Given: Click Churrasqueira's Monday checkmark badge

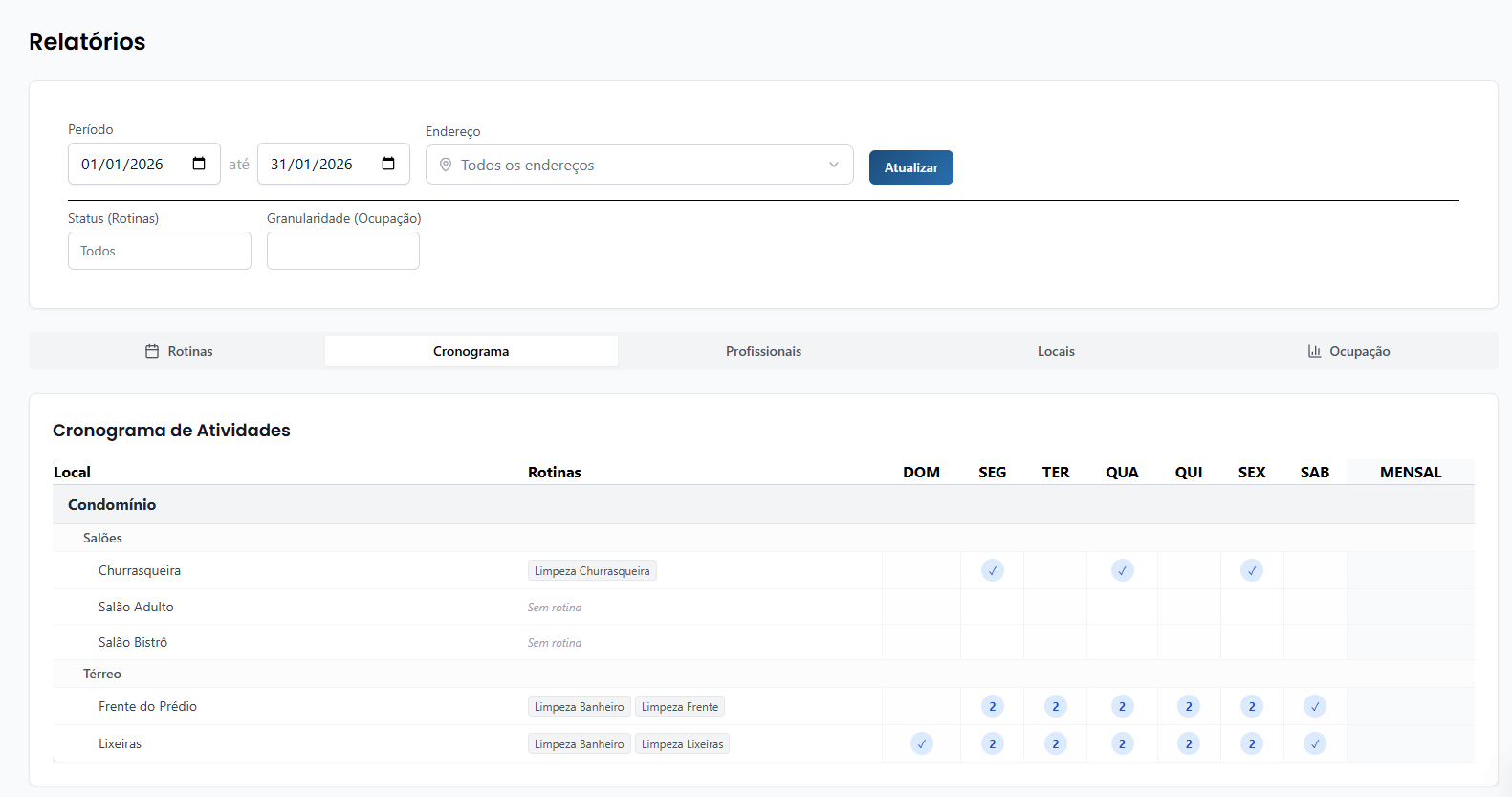Looking at the screenshot, I should 992,571.
